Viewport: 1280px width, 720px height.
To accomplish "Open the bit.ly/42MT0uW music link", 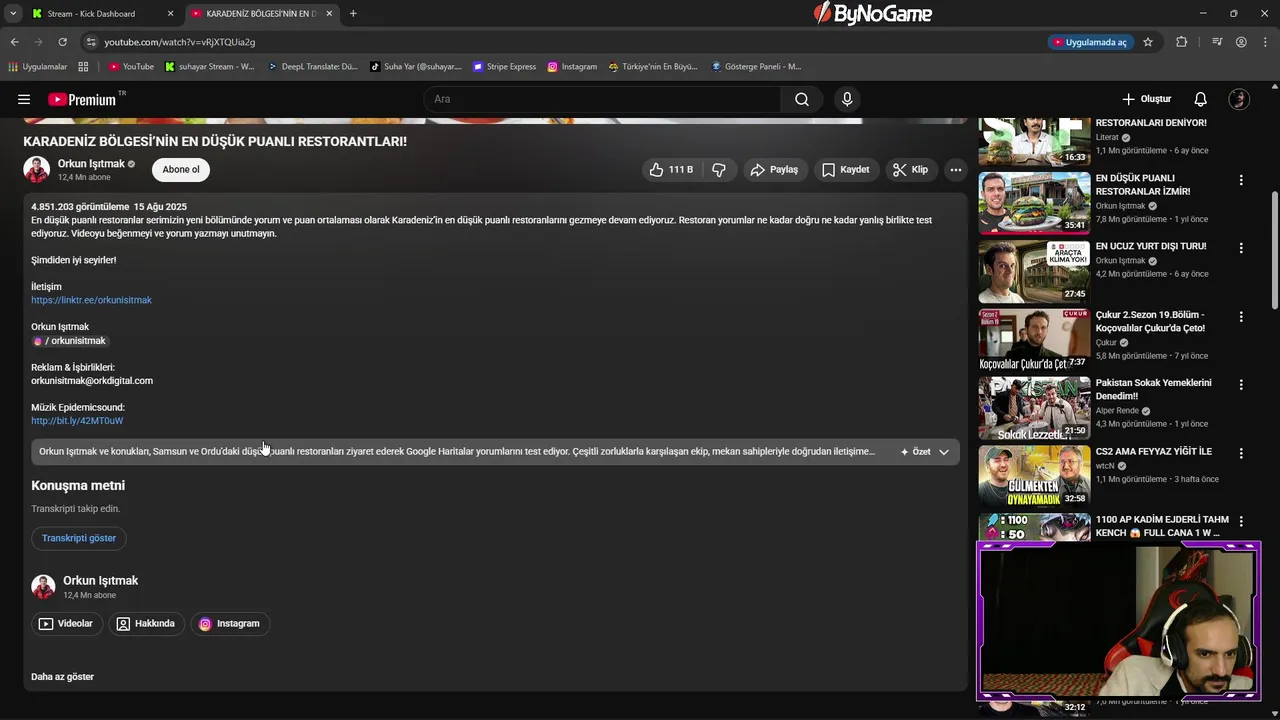I will point(77,421).
